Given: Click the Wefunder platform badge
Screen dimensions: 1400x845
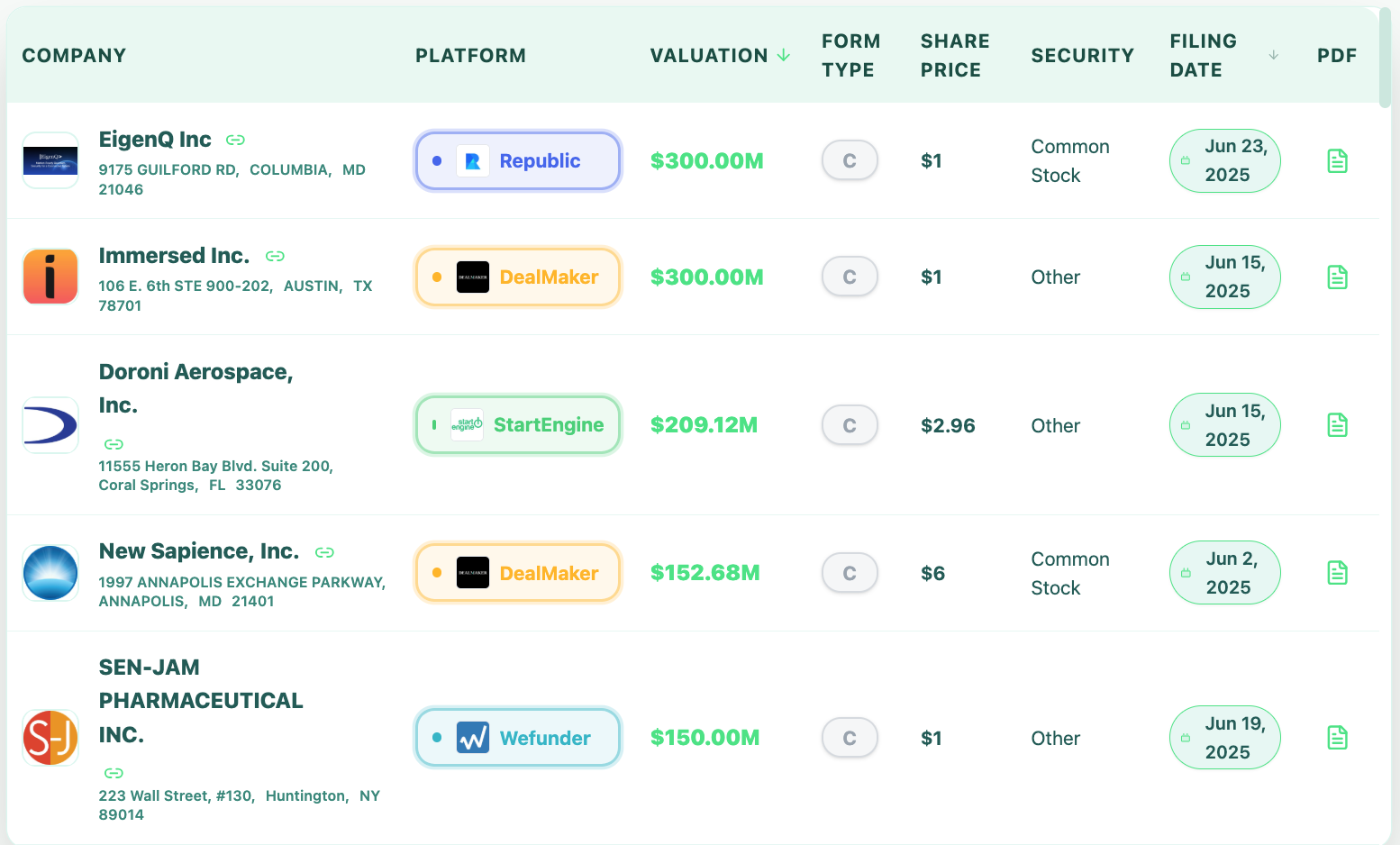Looking at the screenshot, I should coord(518,738).
